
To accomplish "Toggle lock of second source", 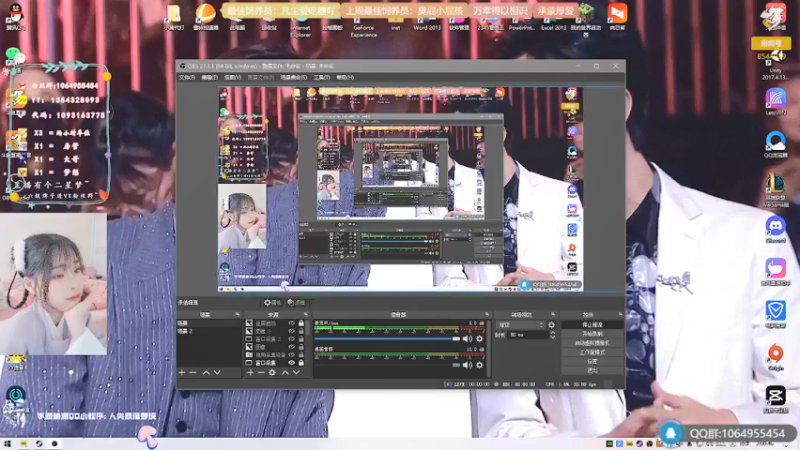I will point(301,331).
